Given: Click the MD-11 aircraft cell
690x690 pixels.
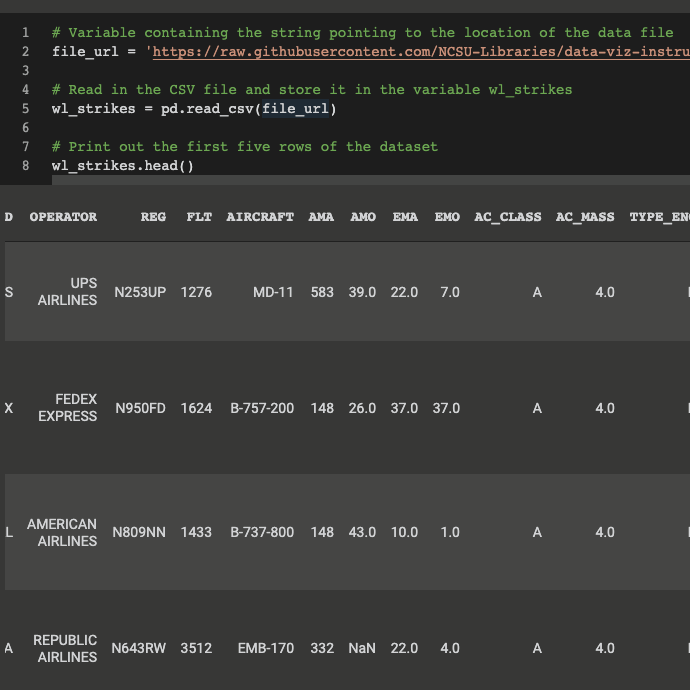Looking at the screenshot, I should [273, 292].
